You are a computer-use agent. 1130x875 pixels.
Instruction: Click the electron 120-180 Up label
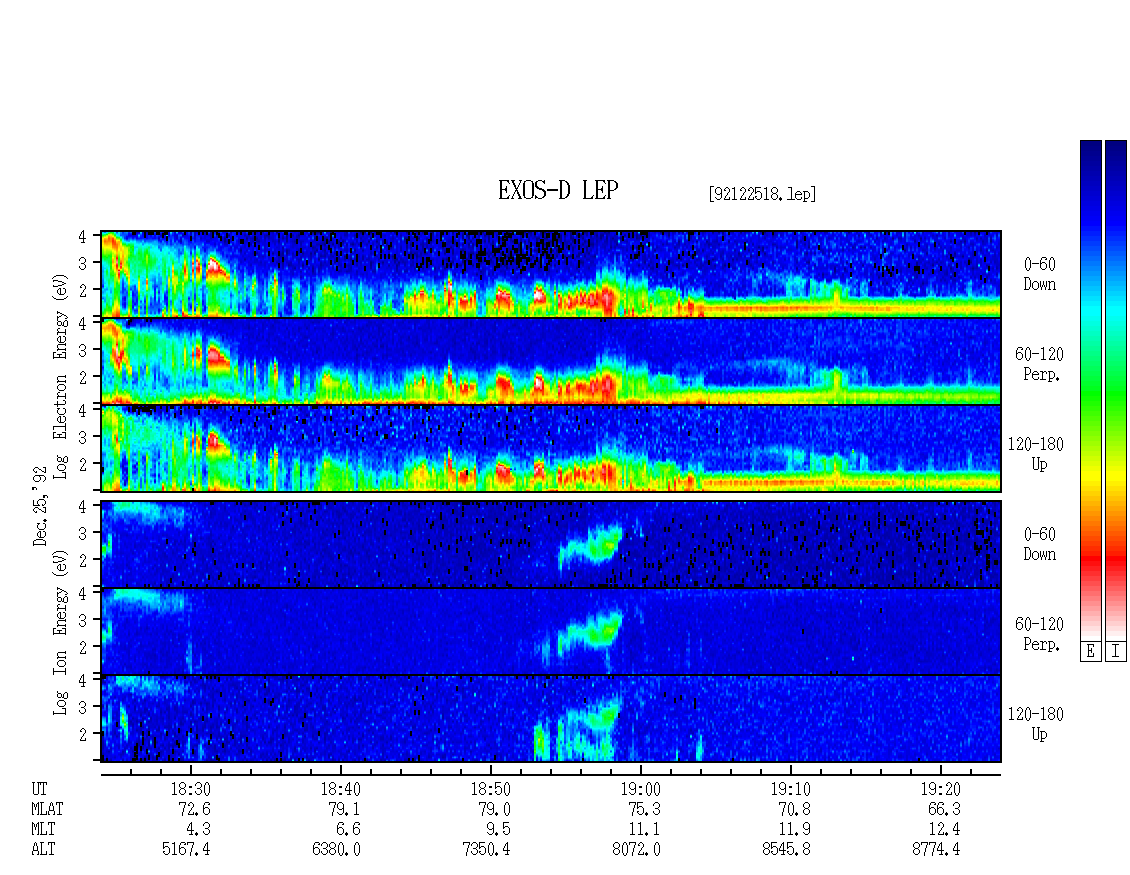click(1036, 454)
